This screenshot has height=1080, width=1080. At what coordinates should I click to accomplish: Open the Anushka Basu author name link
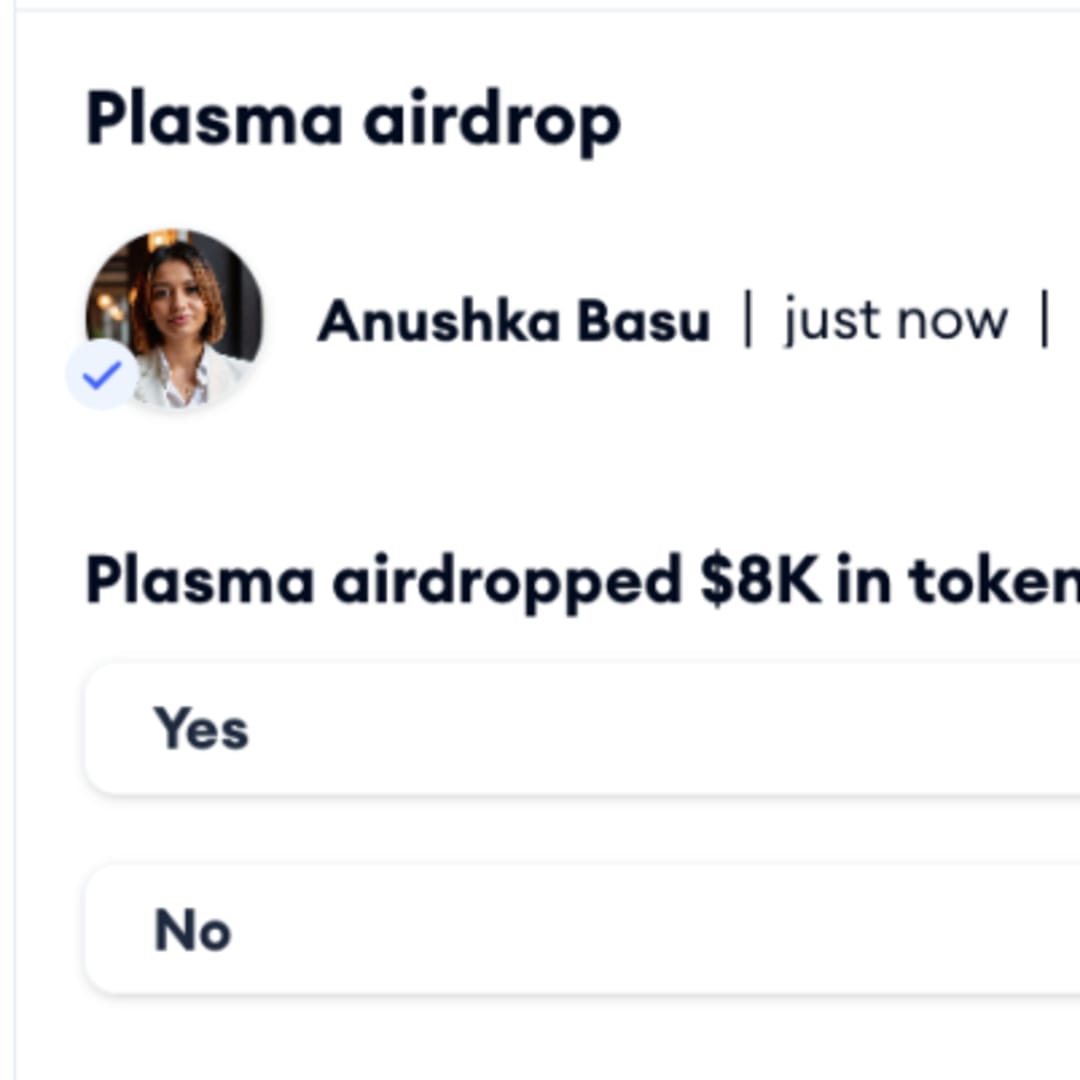(x=514, y=321)
